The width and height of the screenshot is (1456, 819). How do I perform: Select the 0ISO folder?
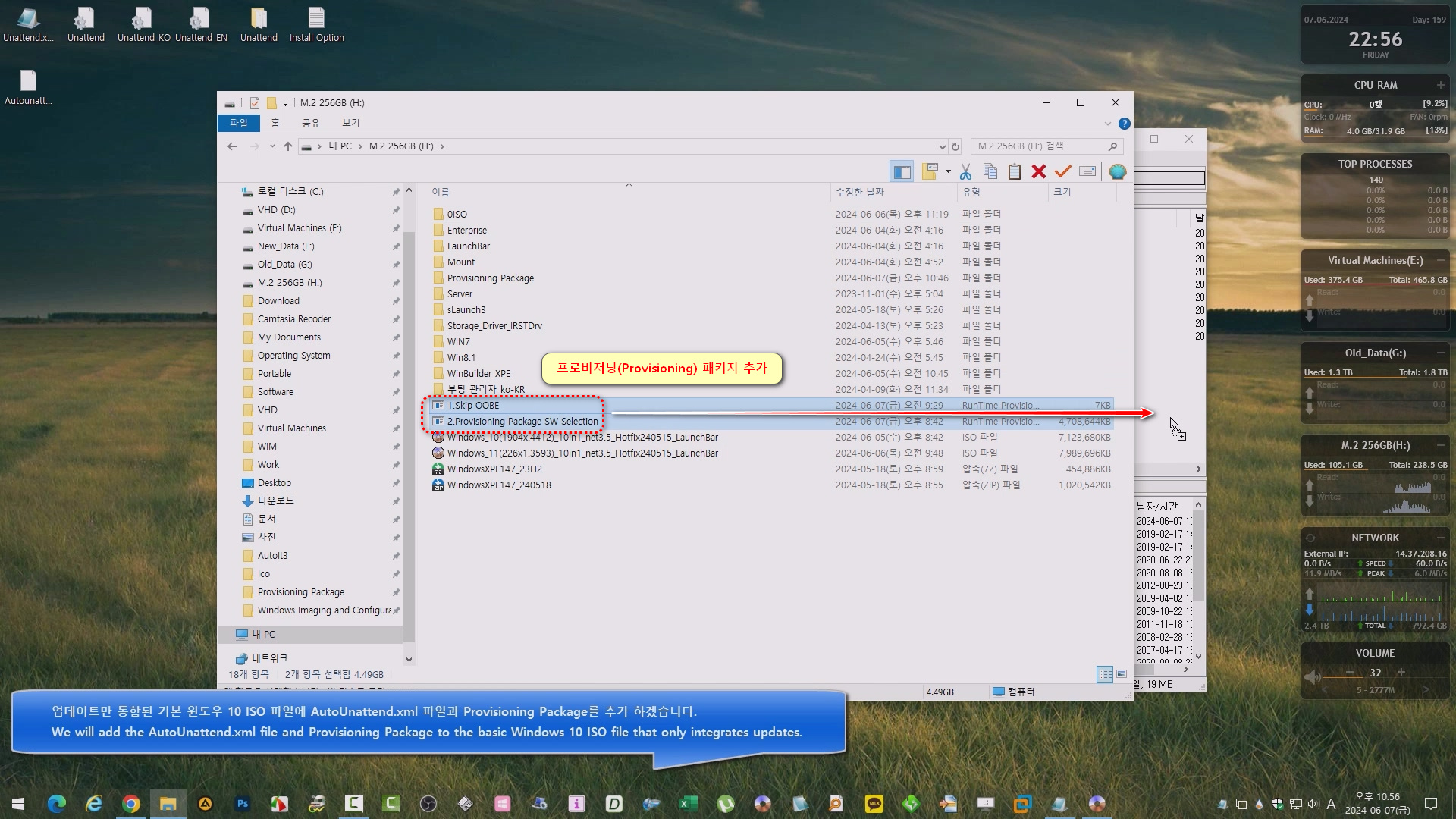click(x=457, y=215)
